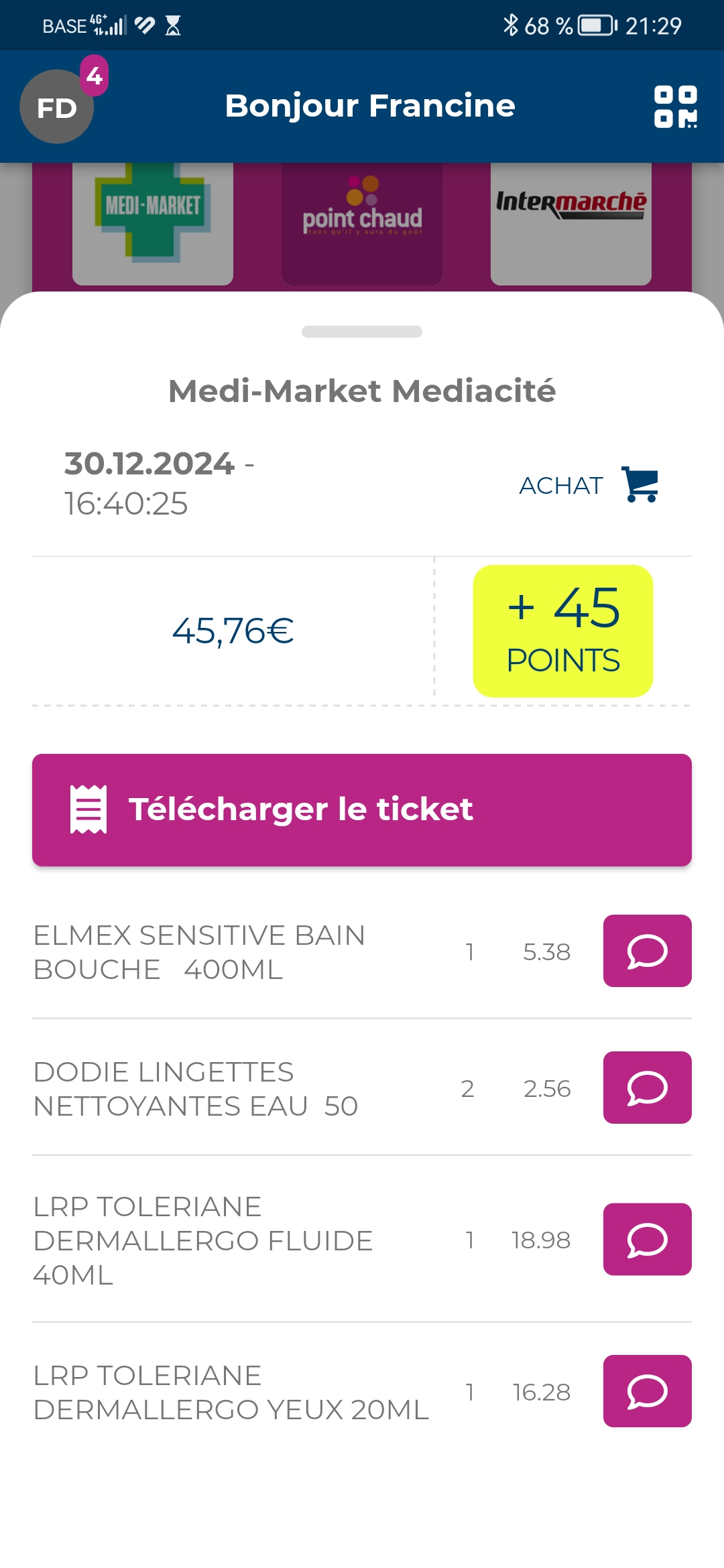Open the QR code scanner icon

point(675,107)
